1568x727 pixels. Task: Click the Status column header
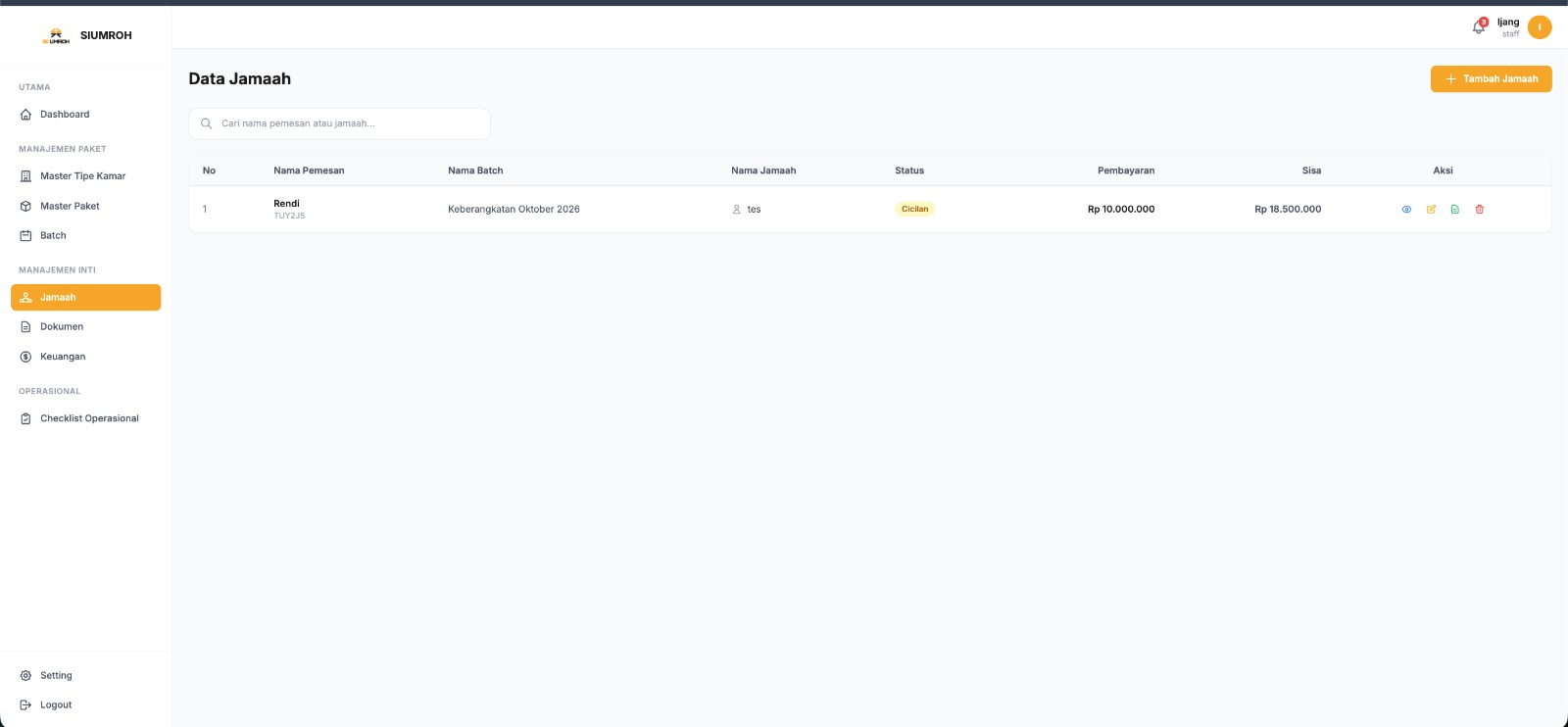click(x=909, y=170)
